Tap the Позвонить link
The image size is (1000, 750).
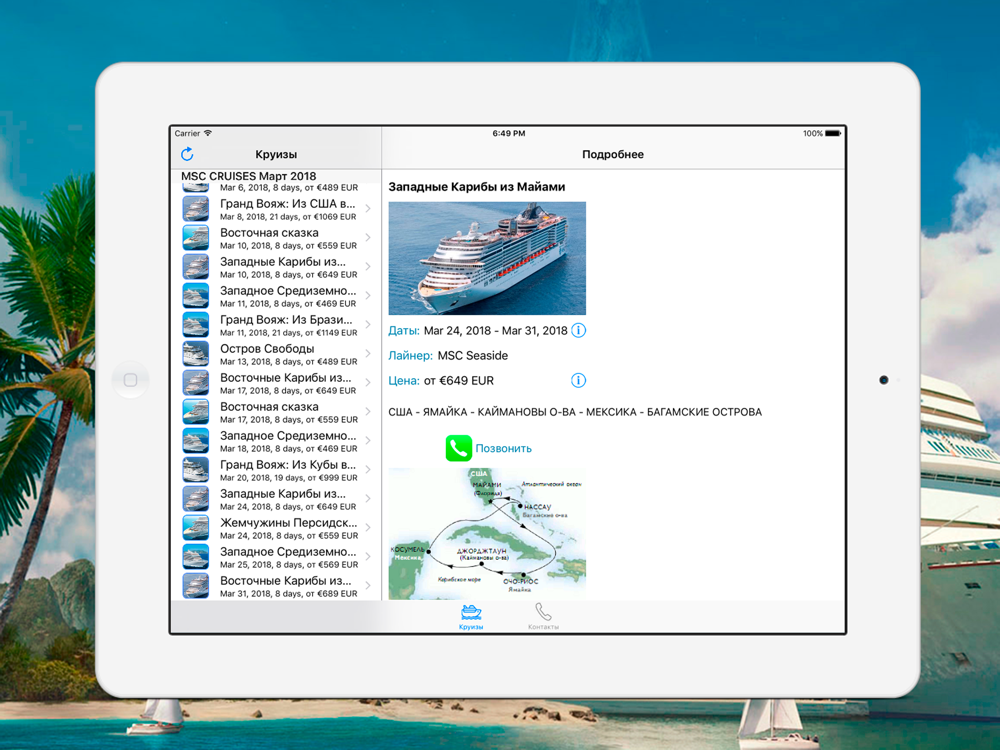click(x=503, y=448)
